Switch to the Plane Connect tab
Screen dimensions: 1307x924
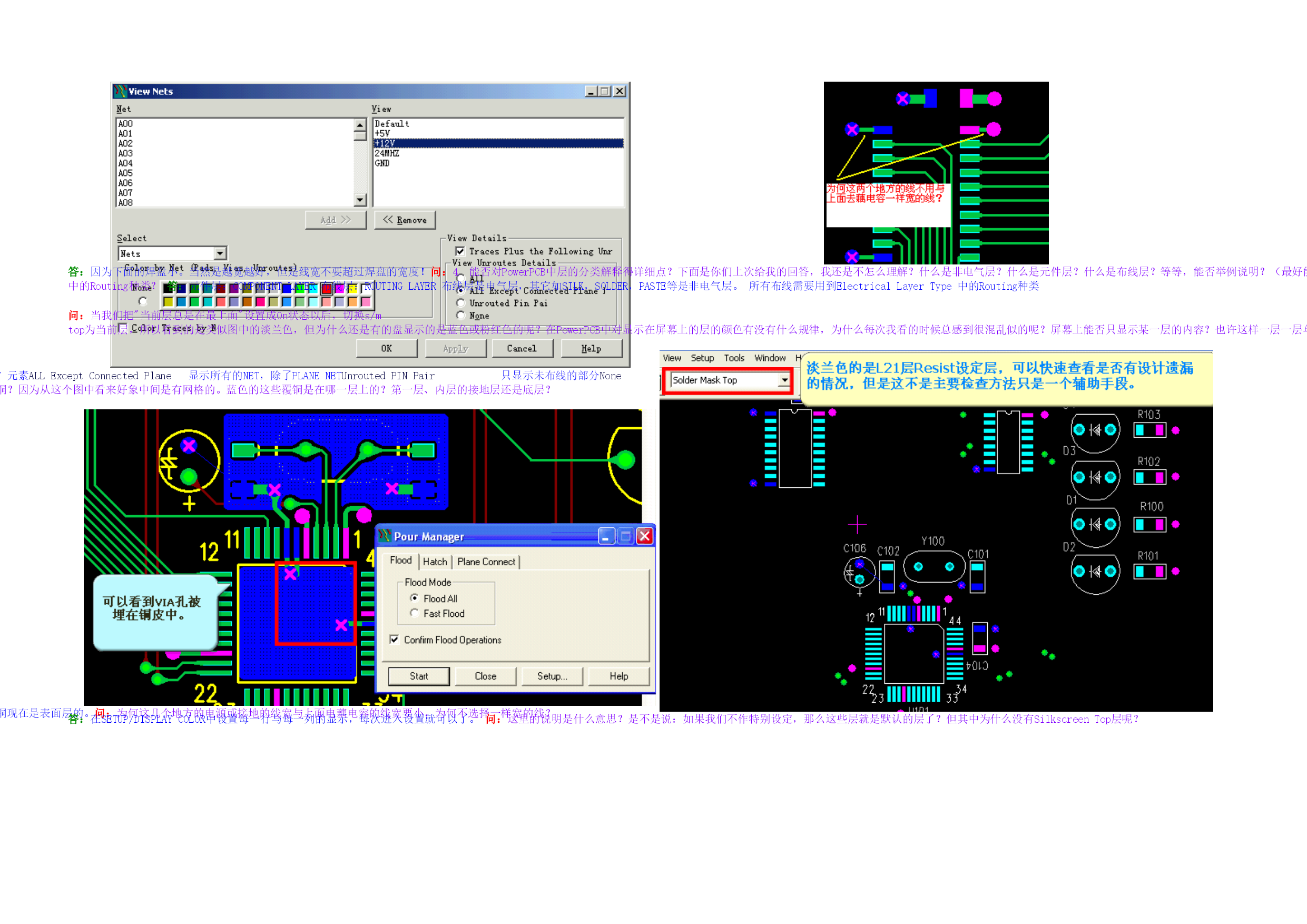486,562
